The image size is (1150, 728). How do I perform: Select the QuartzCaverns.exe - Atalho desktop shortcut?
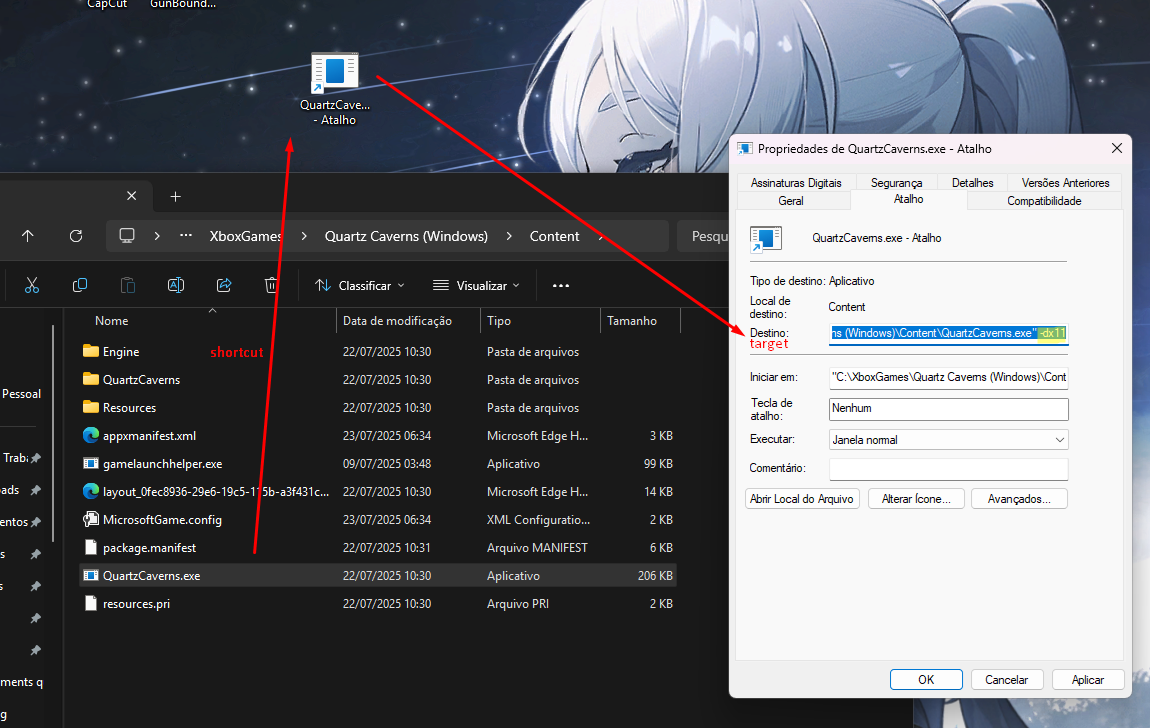tap(335, 89)
